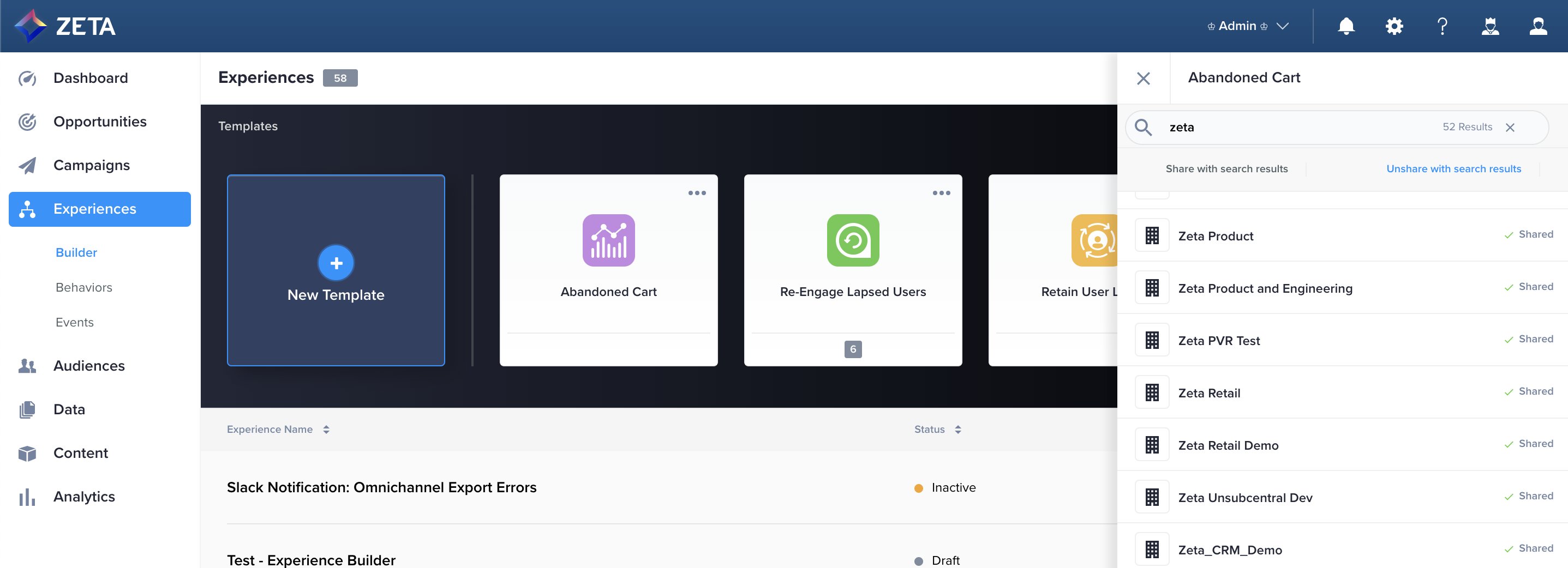Click Share with search results
This screenshot has height=568, width=1568.
[1226, 169]
